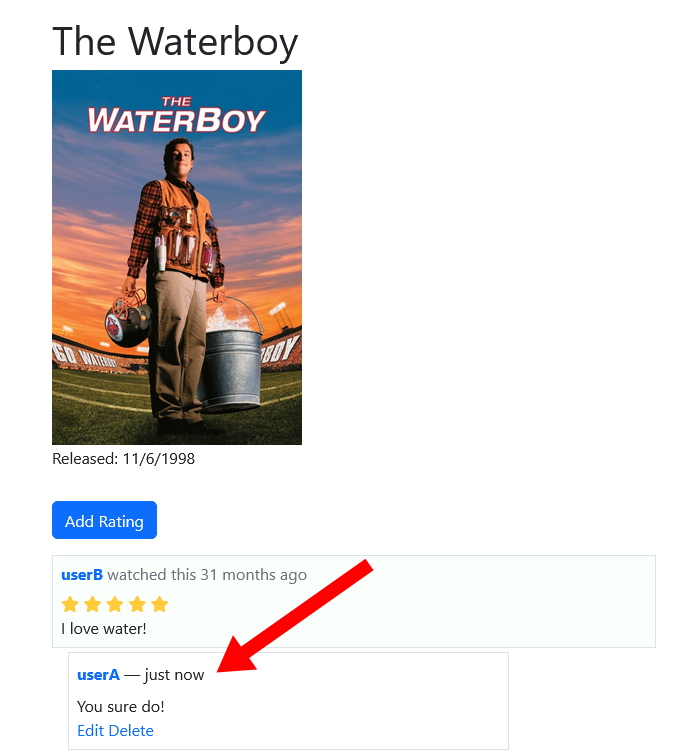Click the 'You sure do!' reply text
Screen dimensions: 687x753
pyautogui.click(x=121, y=706)
